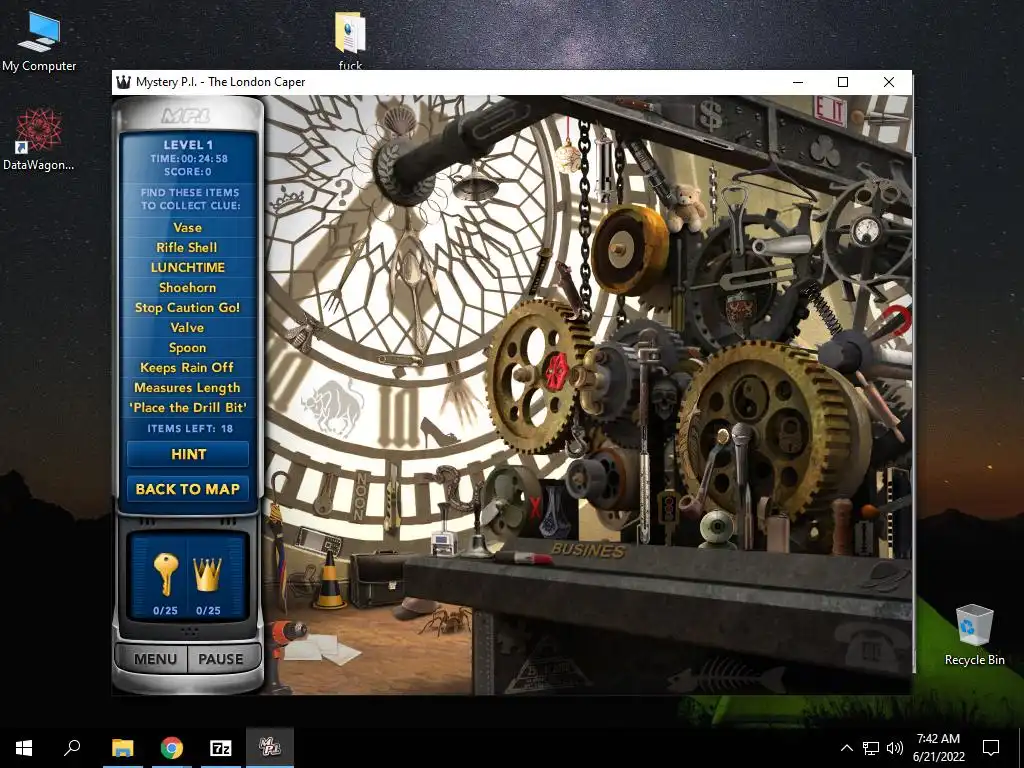Pick the spider on the floor
1024x768 pixels.
pyautogui.click(x=447, y=619)
